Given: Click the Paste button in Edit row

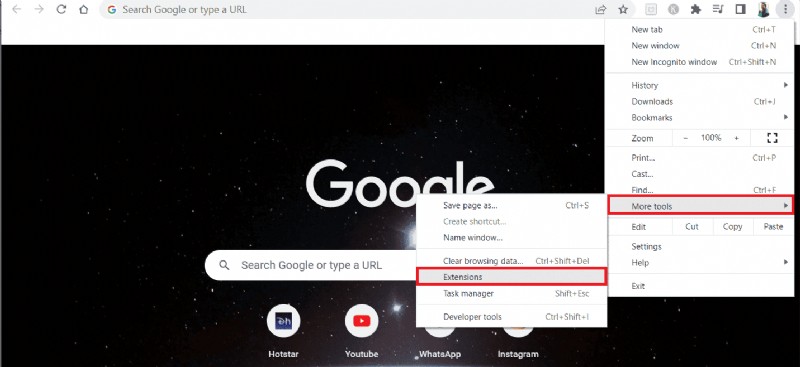Looking at the screenshot, I should [773, 227].
